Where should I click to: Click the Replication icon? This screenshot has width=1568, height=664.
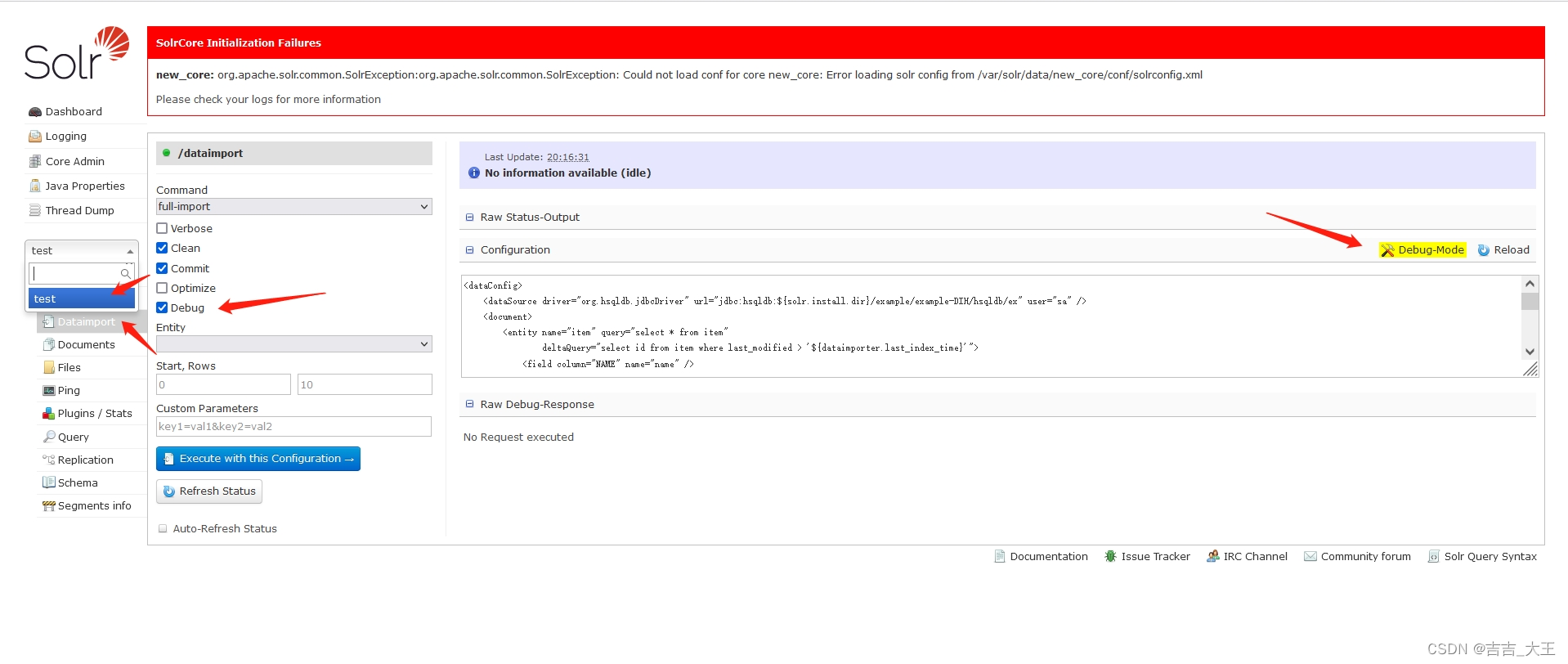48,460
